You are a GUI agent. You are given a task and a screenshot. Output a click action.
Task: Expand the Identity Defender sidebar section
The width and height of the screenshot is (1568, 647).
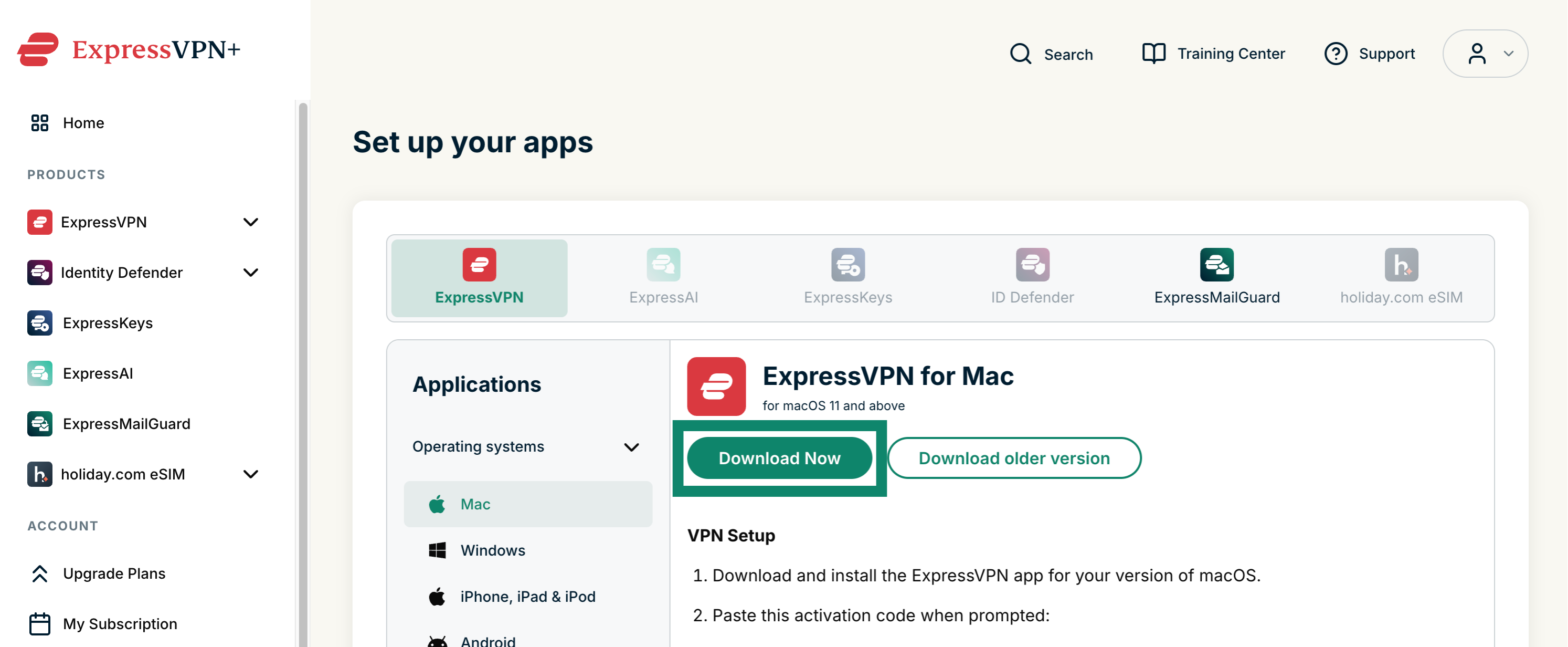pos(251,273)
